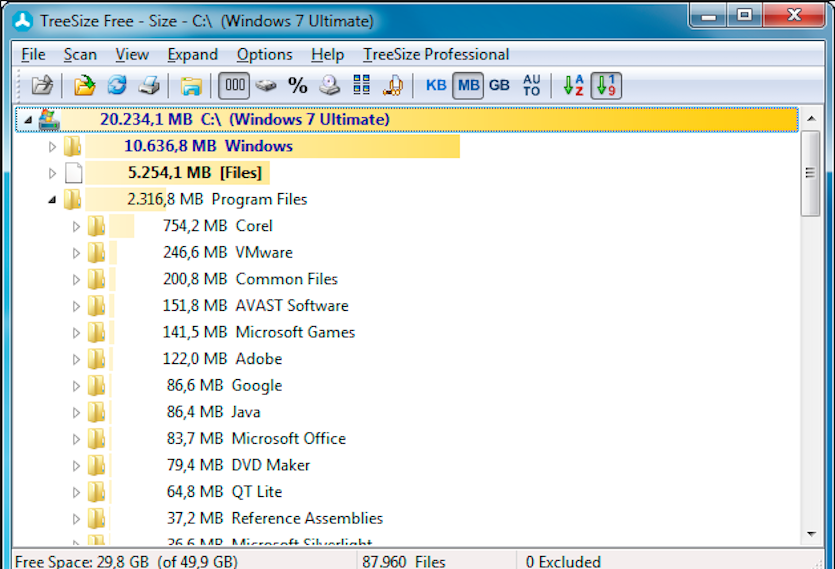Click the QT Lite folder icon
Screen dimensions: 835x569
click(96, 492)
